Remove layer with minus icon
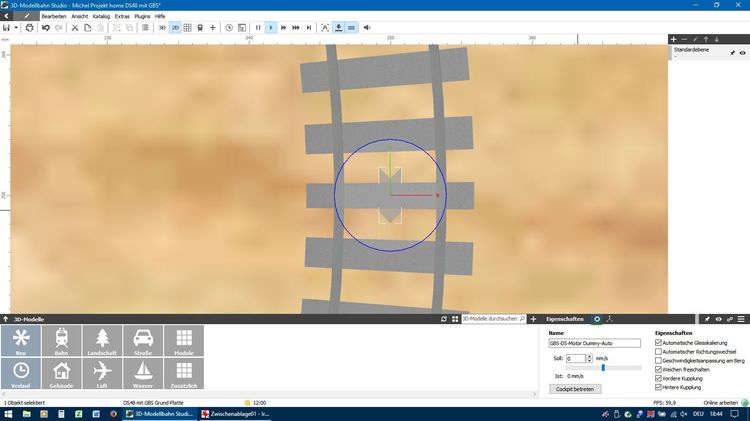The width and height of the screenshot is (750, 421). [684, 39]
